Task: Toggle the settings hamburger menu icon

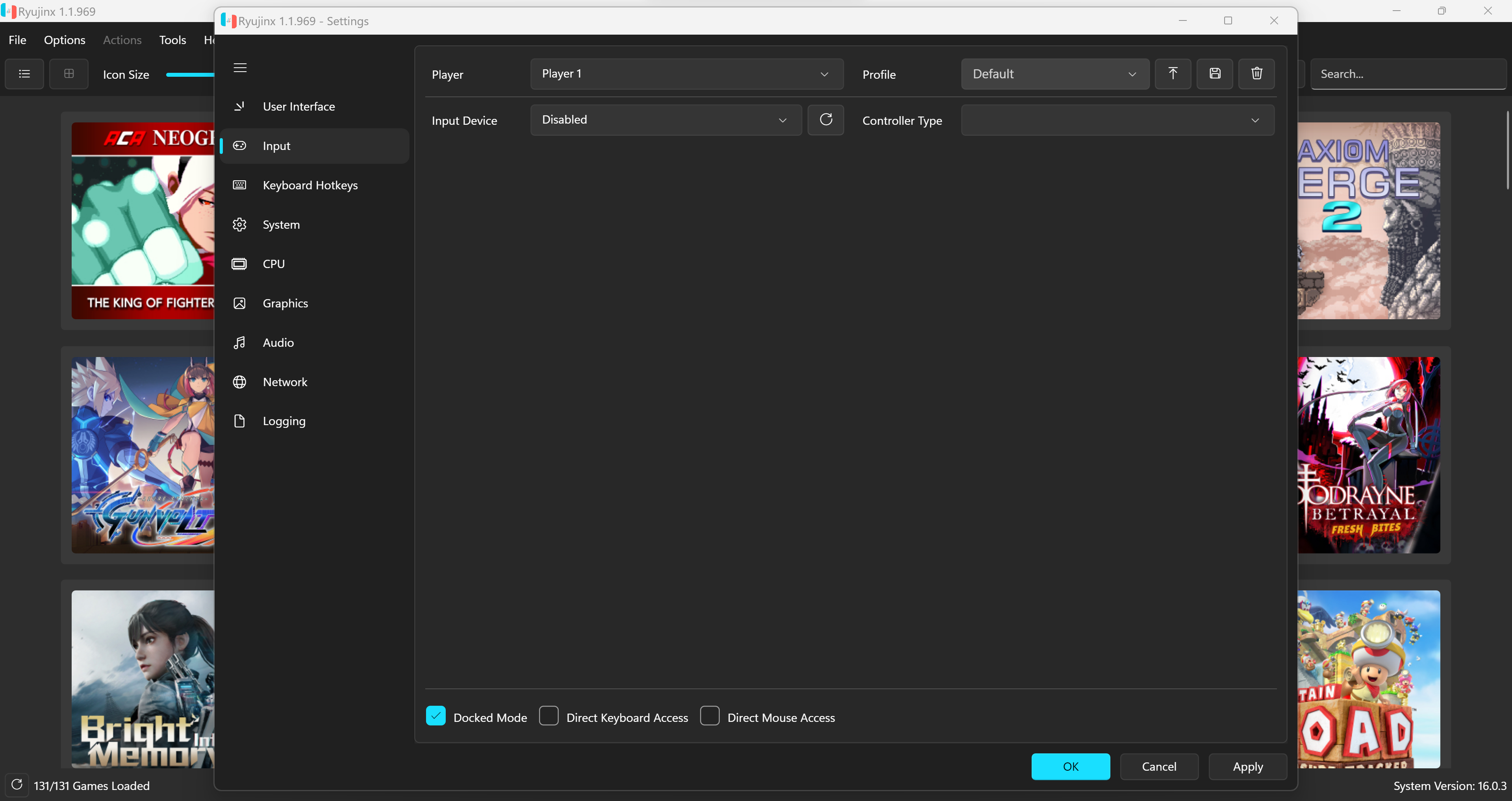Action: (240, 67)
